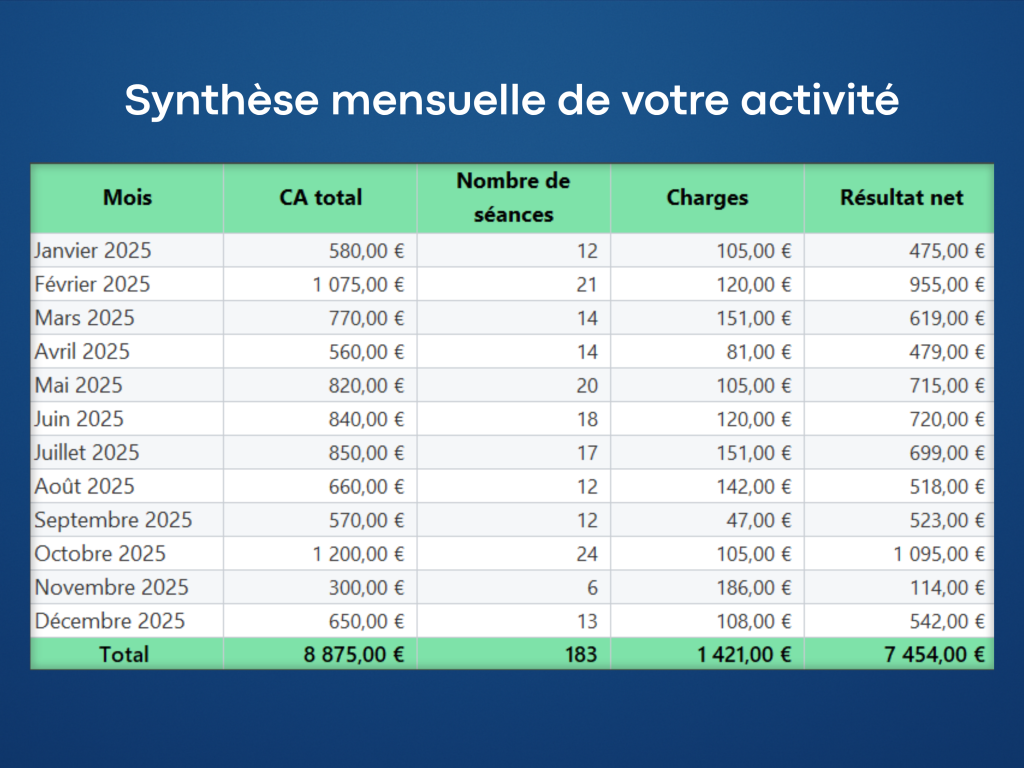Select Novembre's CA value "300,00 €"

pos(366,588)
